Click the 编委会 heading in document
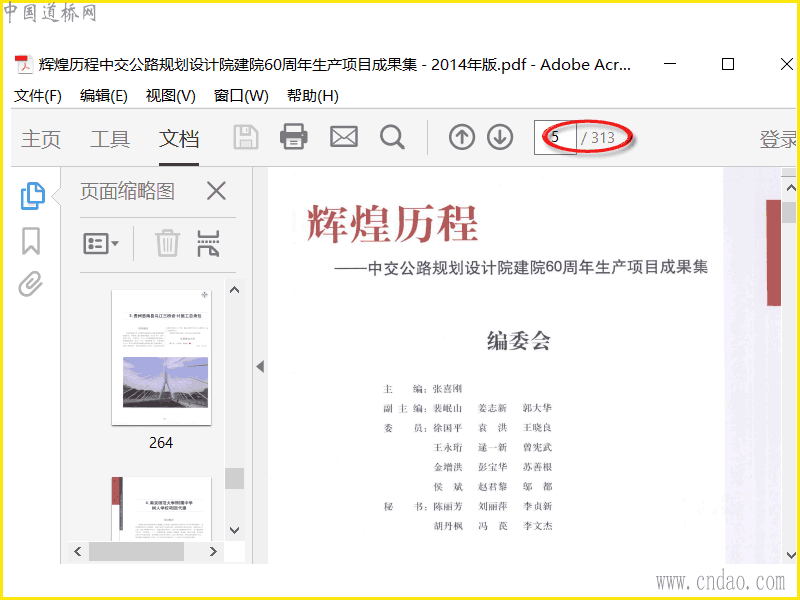 pyautogui.click(x=518, y=340)
